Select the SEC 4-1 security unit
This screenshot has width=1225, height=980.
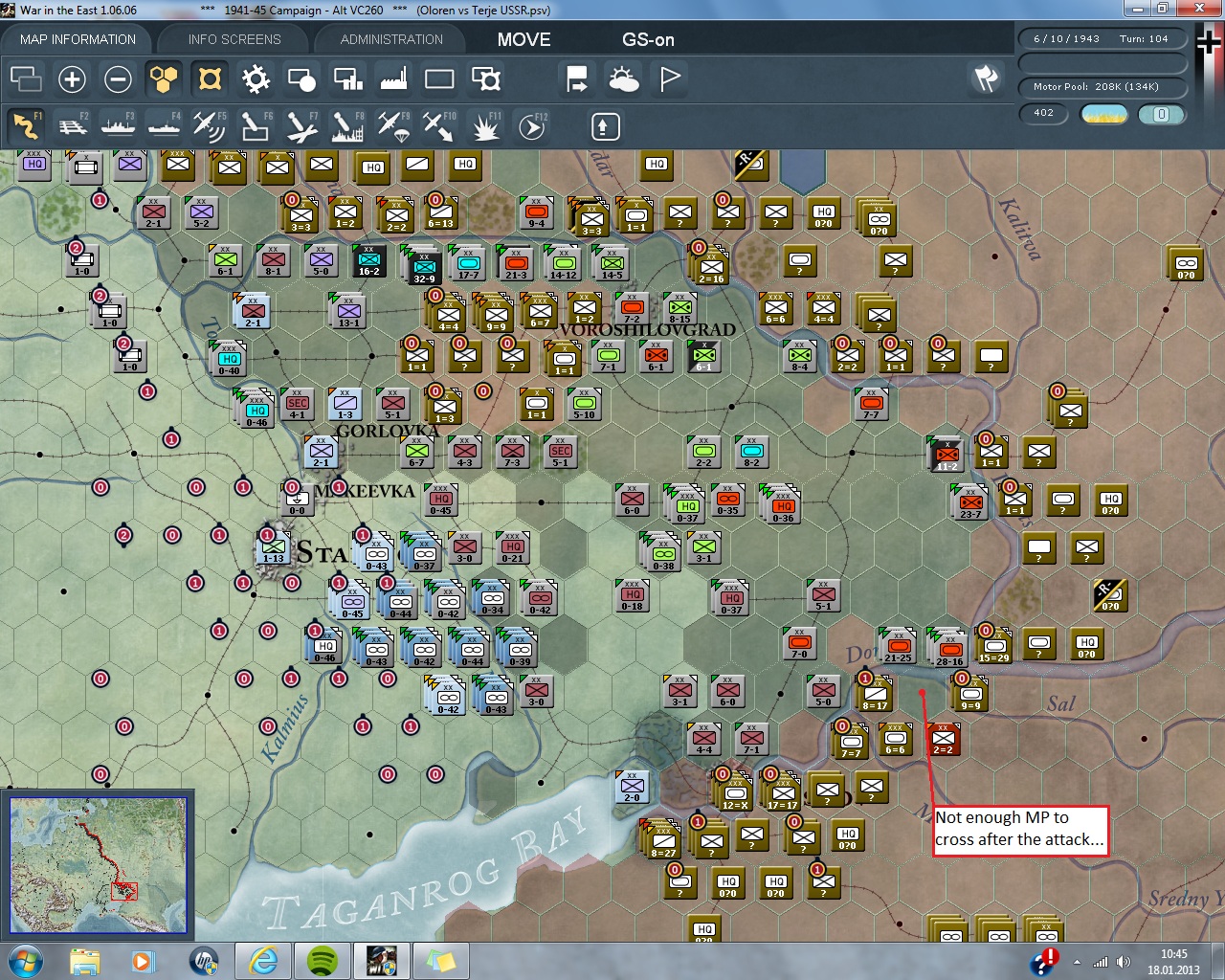click(x=298, y=404)
